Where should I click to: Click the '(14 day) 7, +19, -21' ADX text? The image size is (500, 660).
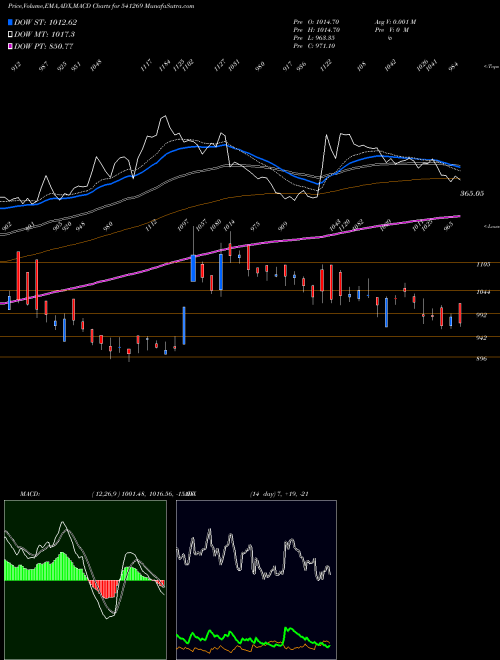point(280,494)
